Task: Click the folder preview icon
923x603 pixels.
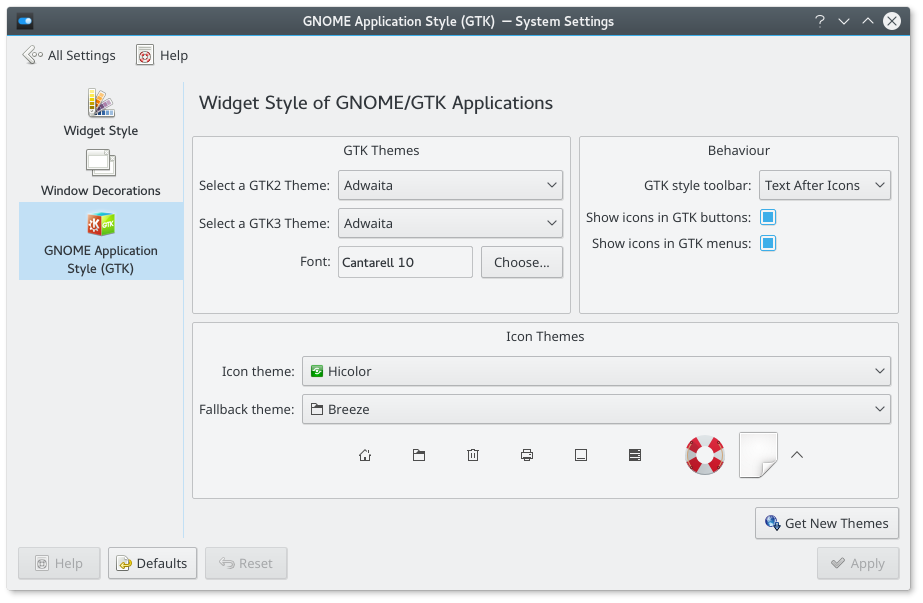Action: [419, 455]
